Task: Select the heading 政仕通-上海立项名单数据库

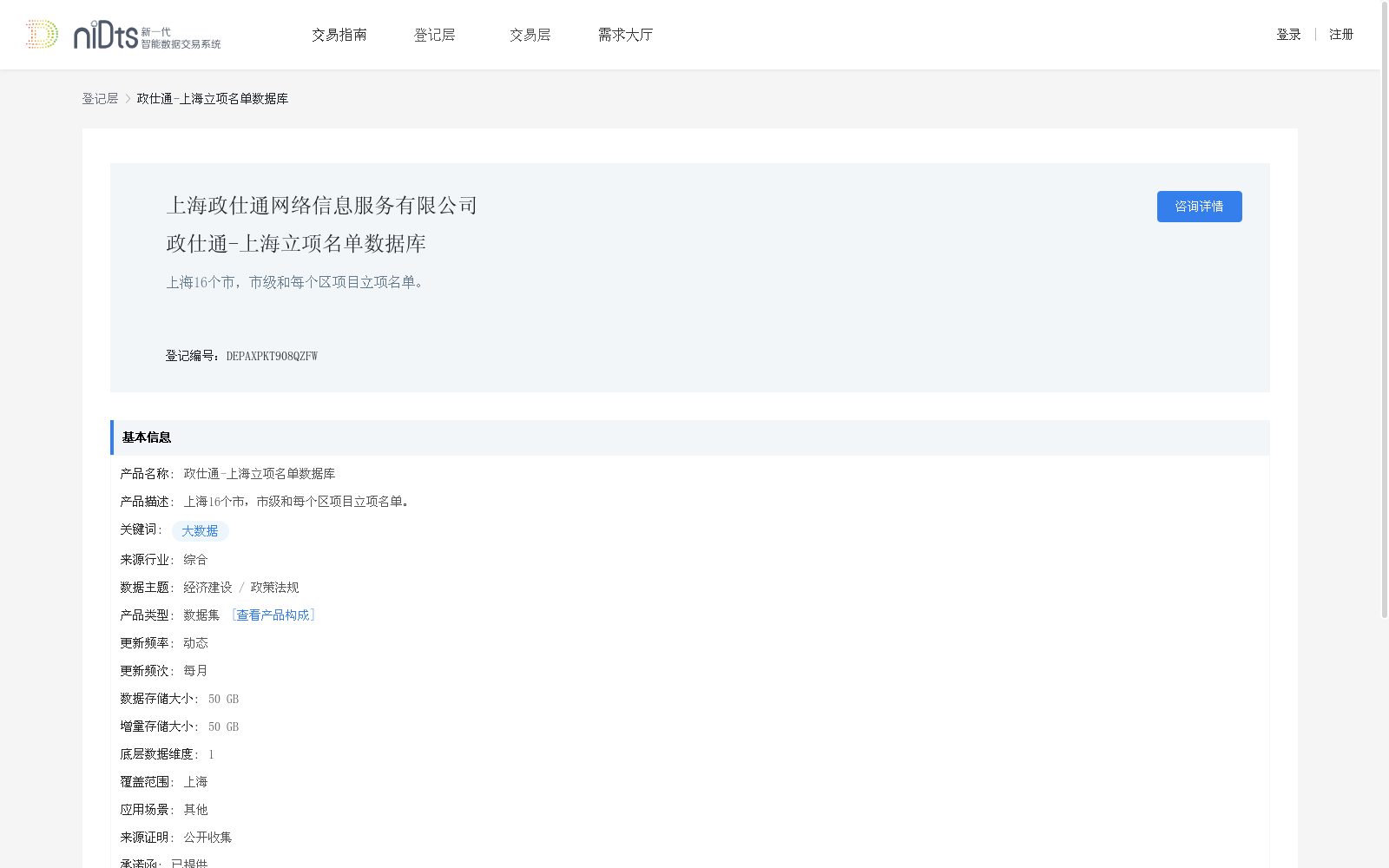Action: pyautogui.click(x=296, y=244)
